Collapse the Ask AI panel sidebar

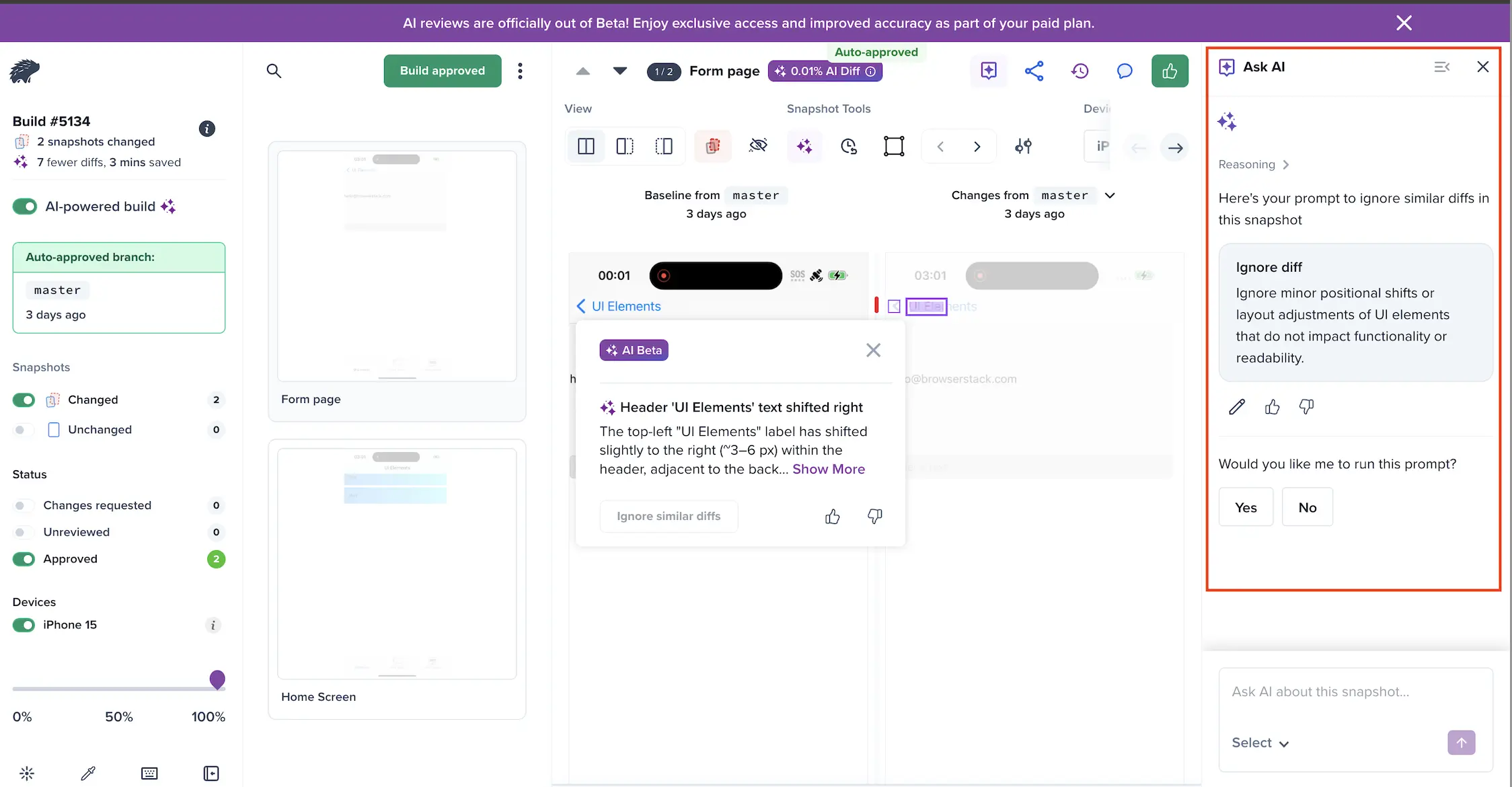[1441, 67]
